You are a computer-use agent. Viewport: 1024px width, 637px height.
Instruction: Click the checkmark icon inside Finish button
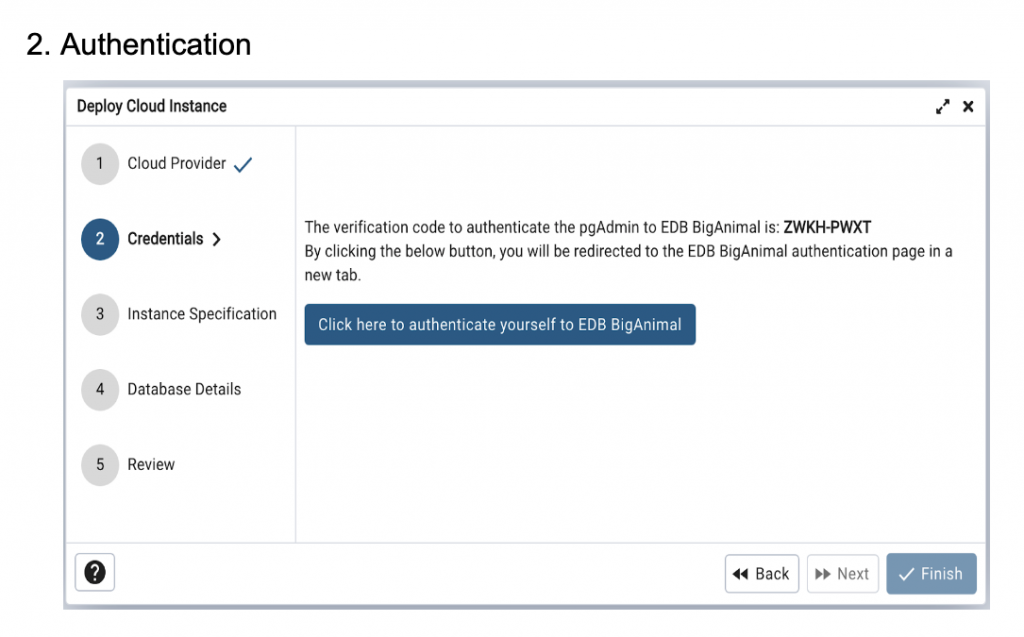(x=906, y=573)
